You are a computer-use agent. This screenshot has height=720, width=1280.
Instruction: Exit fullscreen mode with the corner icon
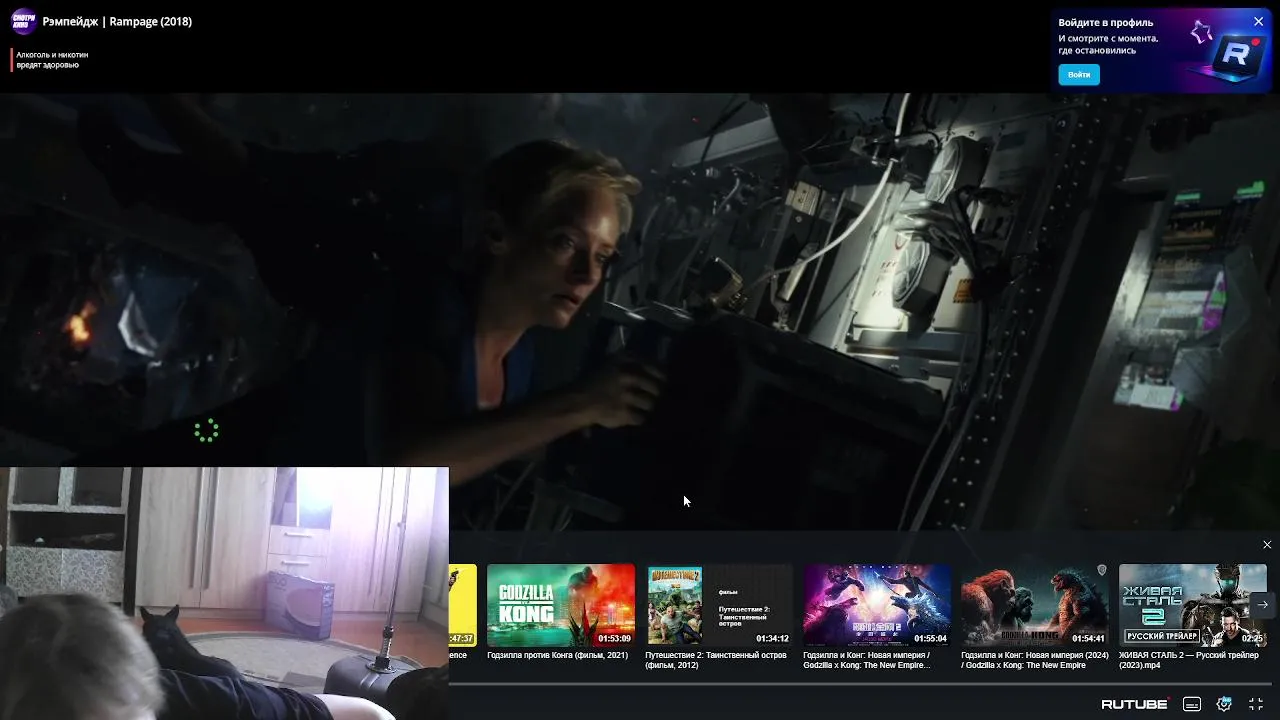coord(1256,704)
